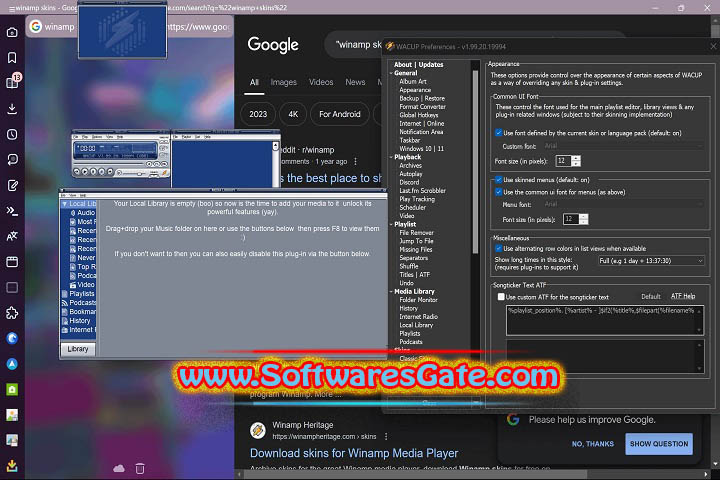This screenshot has width=720, height=480.
Task: Open the command chain terminal sidebar icon
Action: pos(12,211)
